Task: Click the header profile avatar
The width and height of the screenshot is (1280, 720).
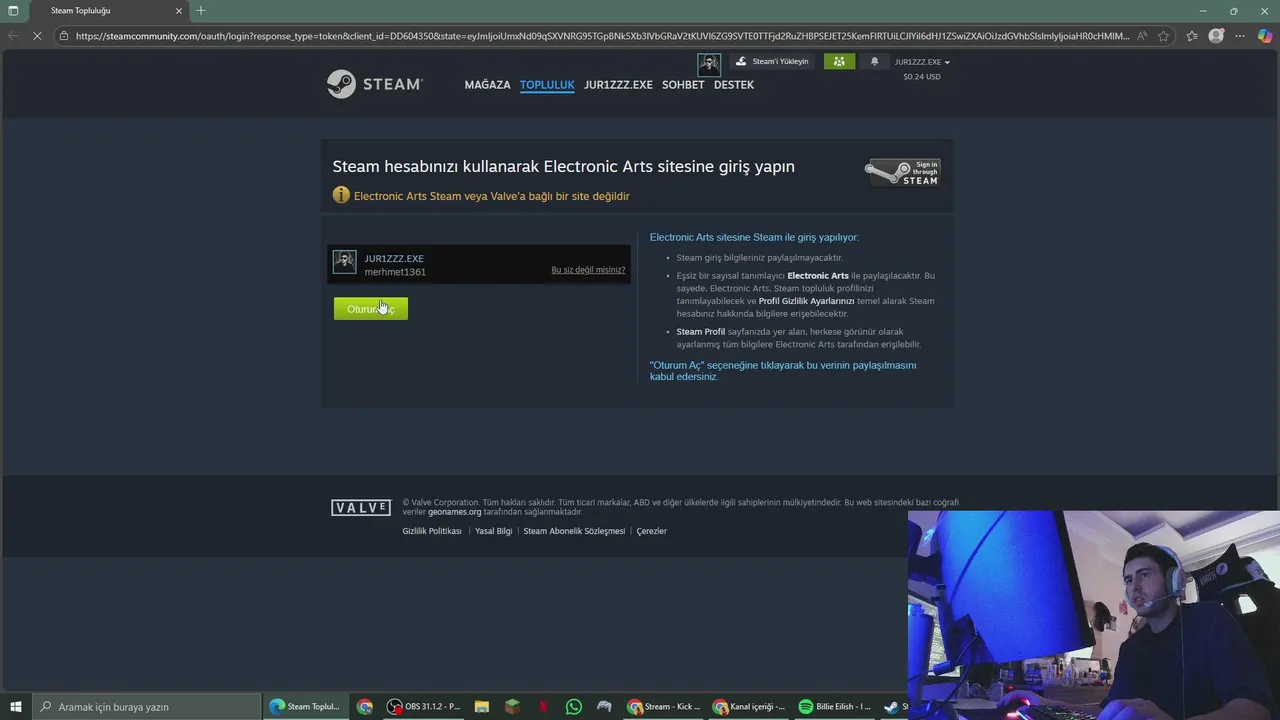Action: [709, 64]
